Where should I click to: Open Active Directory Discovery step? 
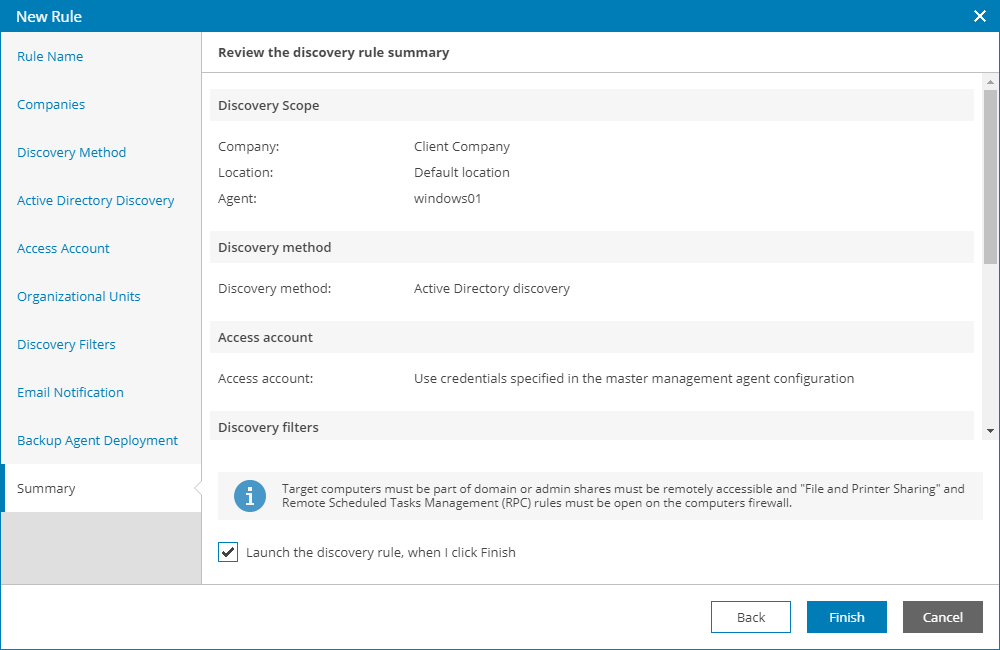[96, 201]
